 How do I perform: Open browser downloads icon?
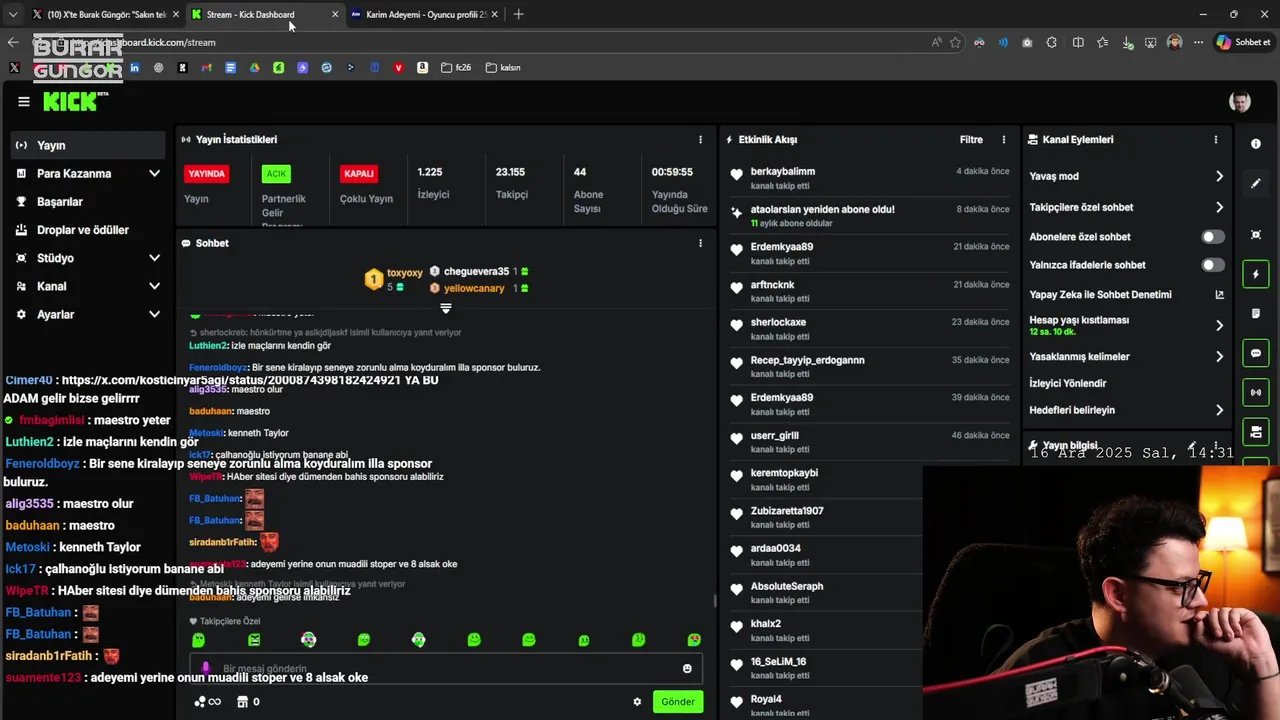pos(1126,42)
